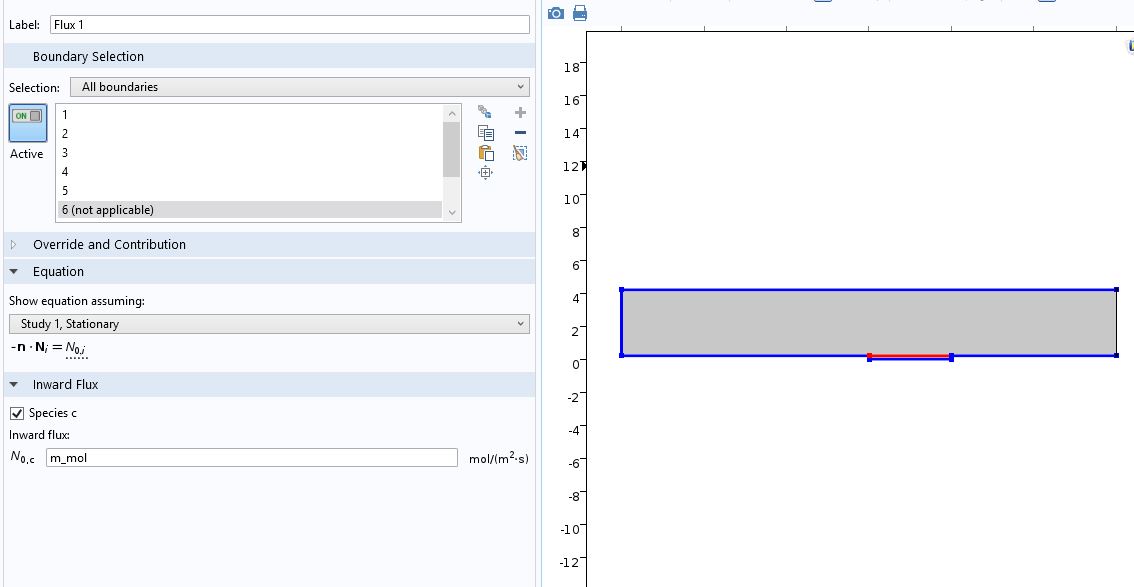
Task: Click the minus Remove from Selection icon
Action: (520, 133)
